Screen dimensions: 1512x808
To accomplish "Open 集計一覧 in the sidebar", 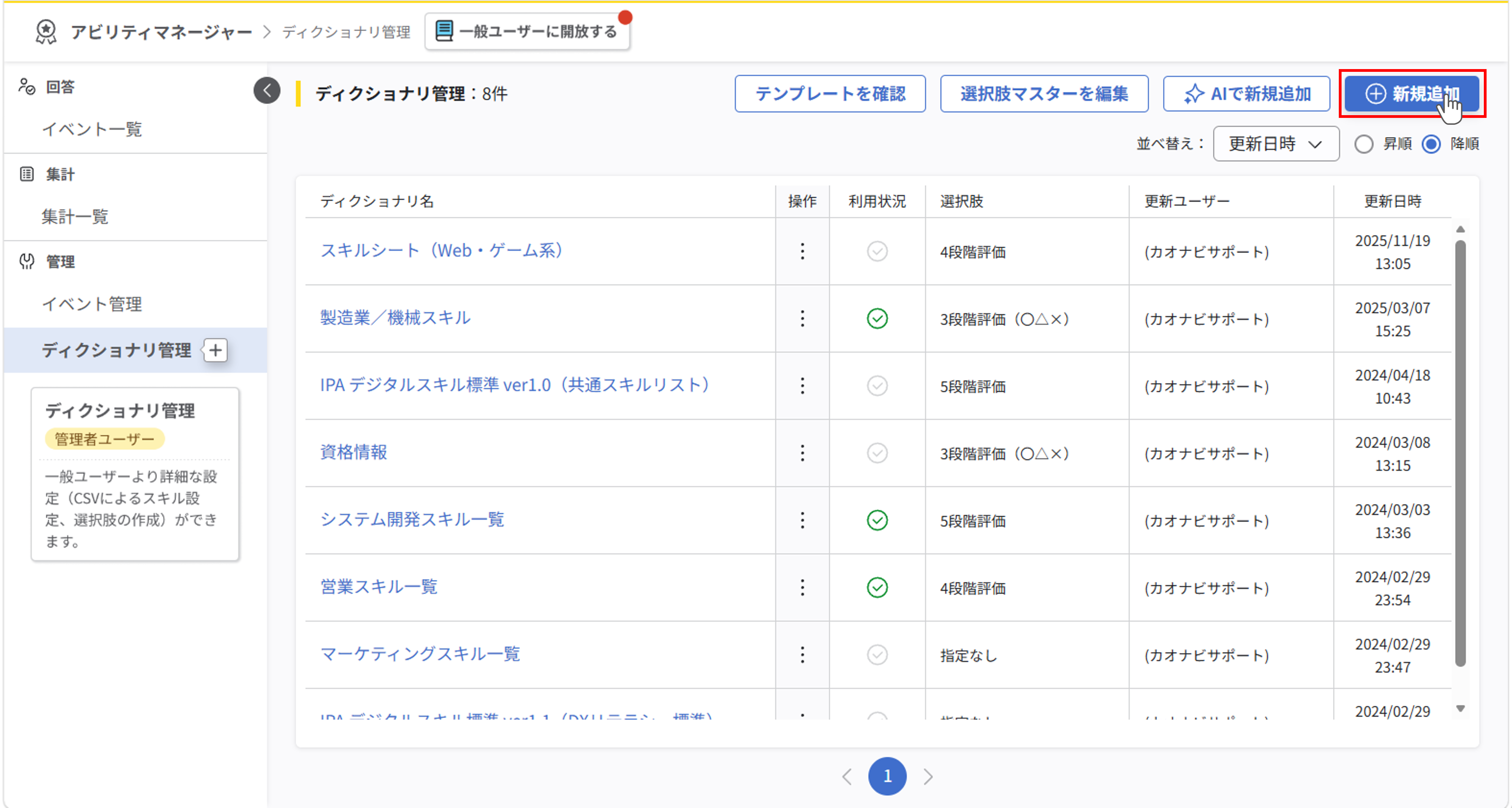I will [x=75, y=217].
